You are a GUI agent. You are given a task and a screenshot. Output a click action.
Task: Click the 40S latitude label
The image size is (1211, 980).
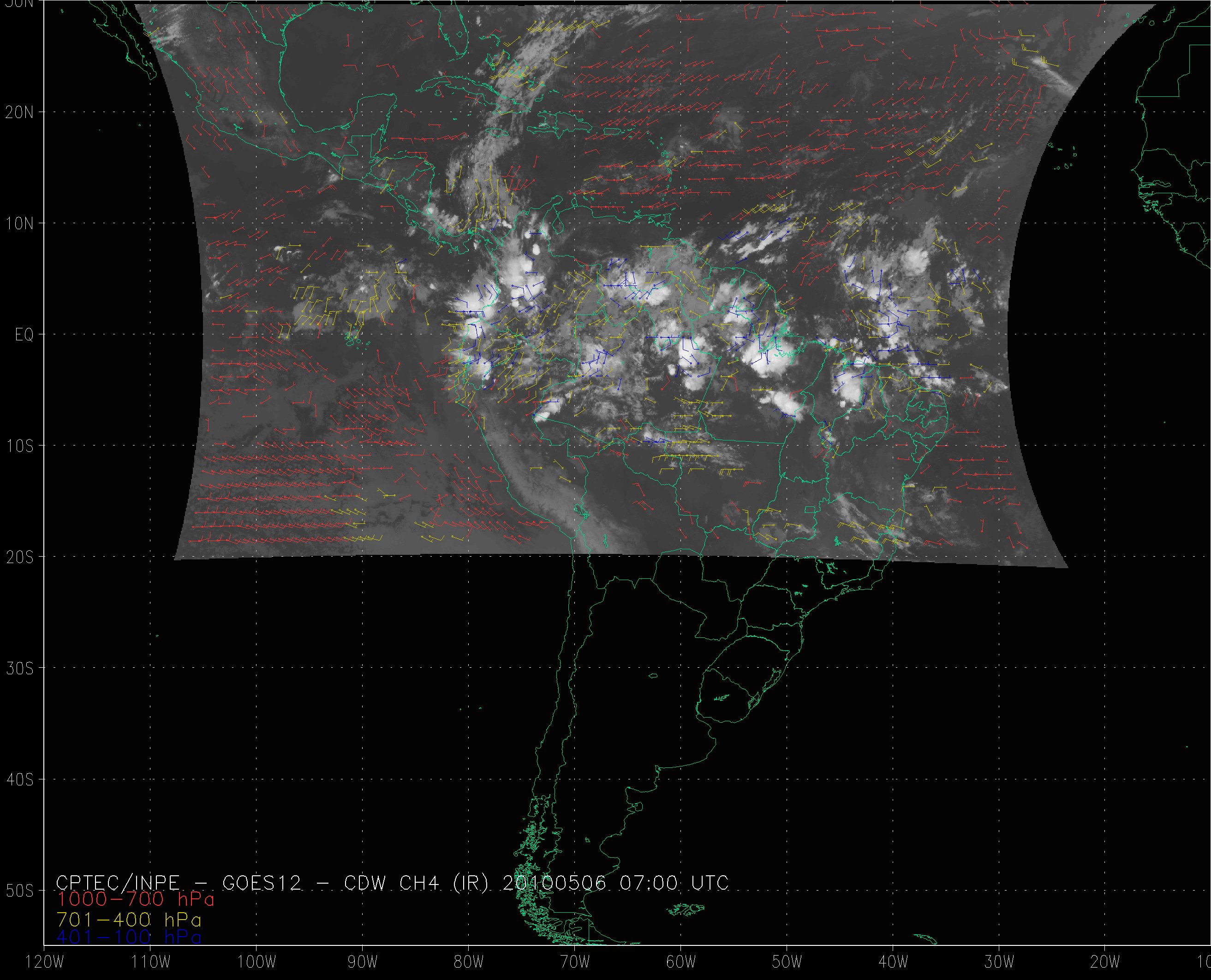coord(20,779)
